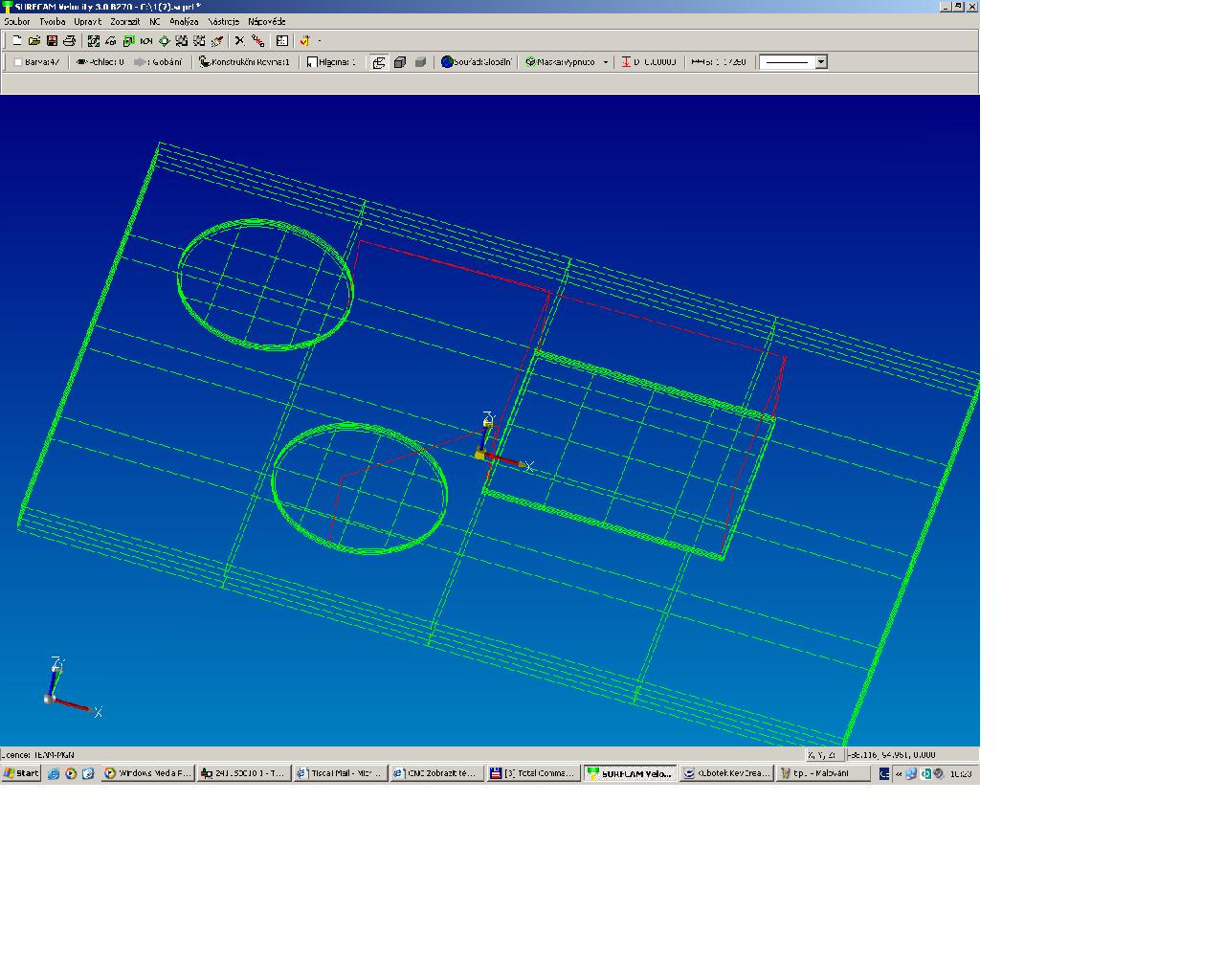Click the Souřad: Globální coordinate button

point(477,62)
